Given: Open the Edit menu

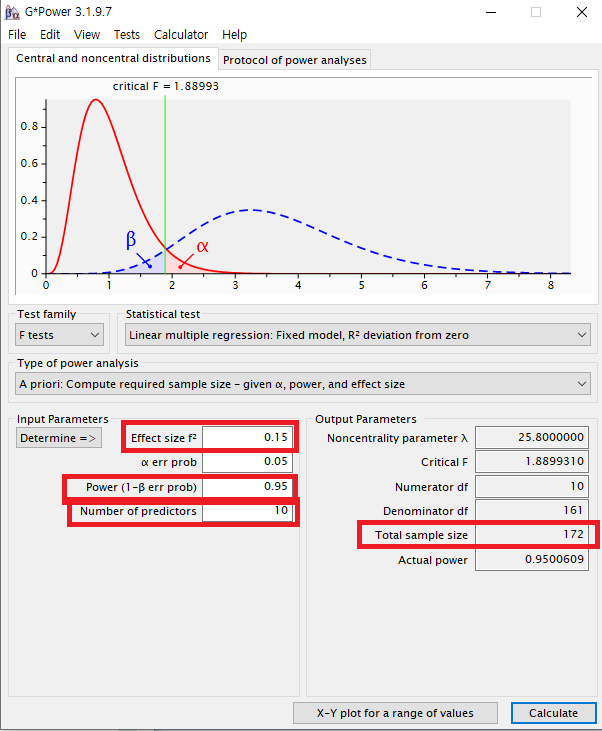Looking at the screenshot, I should 50,35.
